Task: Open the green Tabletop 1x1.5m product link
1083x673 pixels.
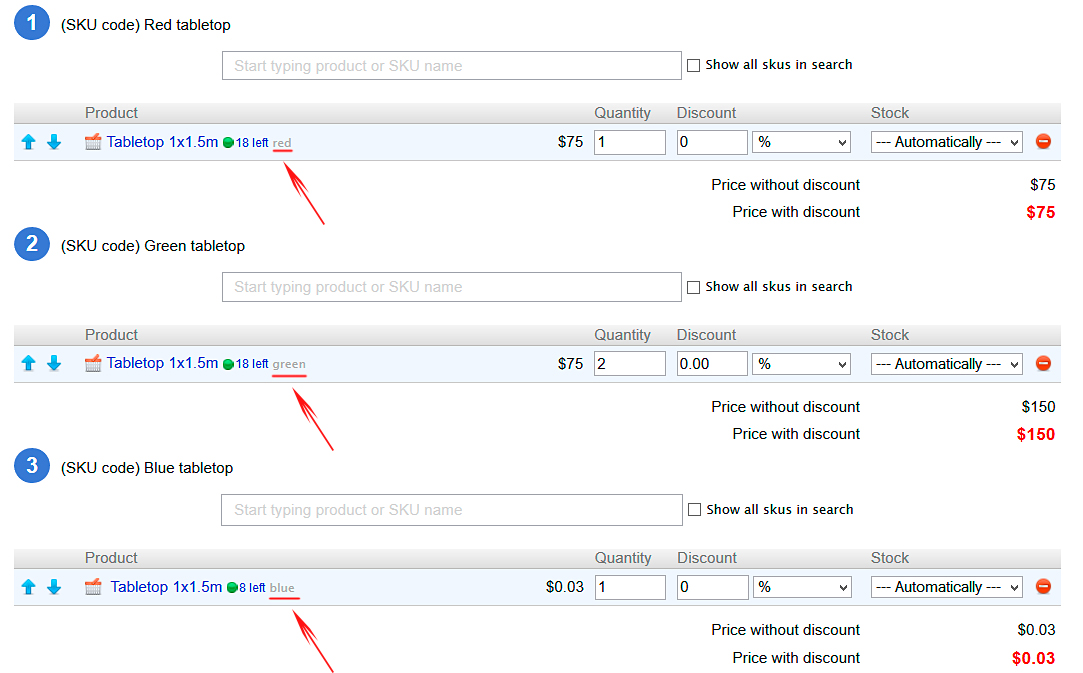Action: [x=162, y=363]
